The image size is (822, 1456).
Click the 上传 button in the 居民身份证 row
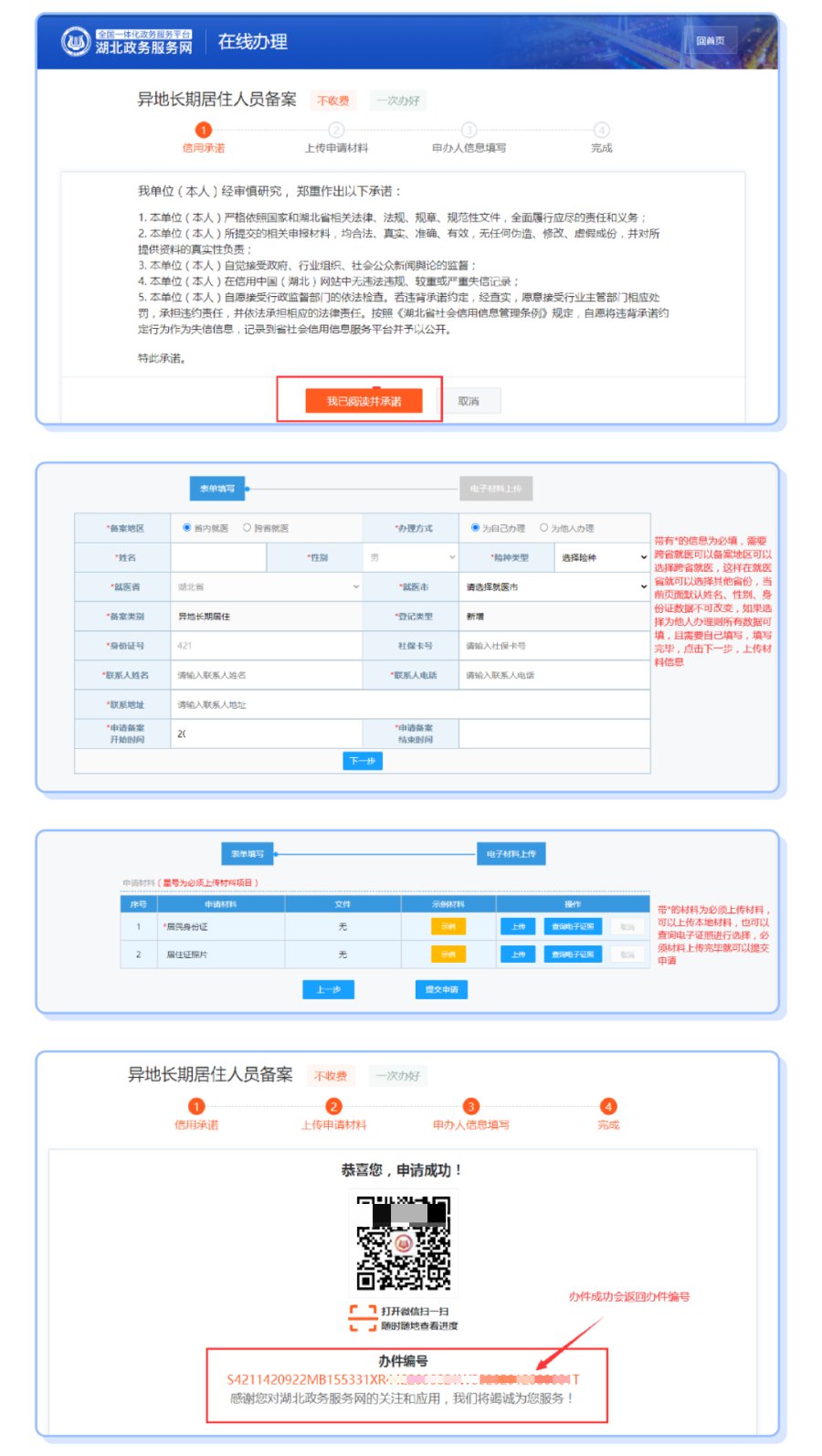[518, 926]
